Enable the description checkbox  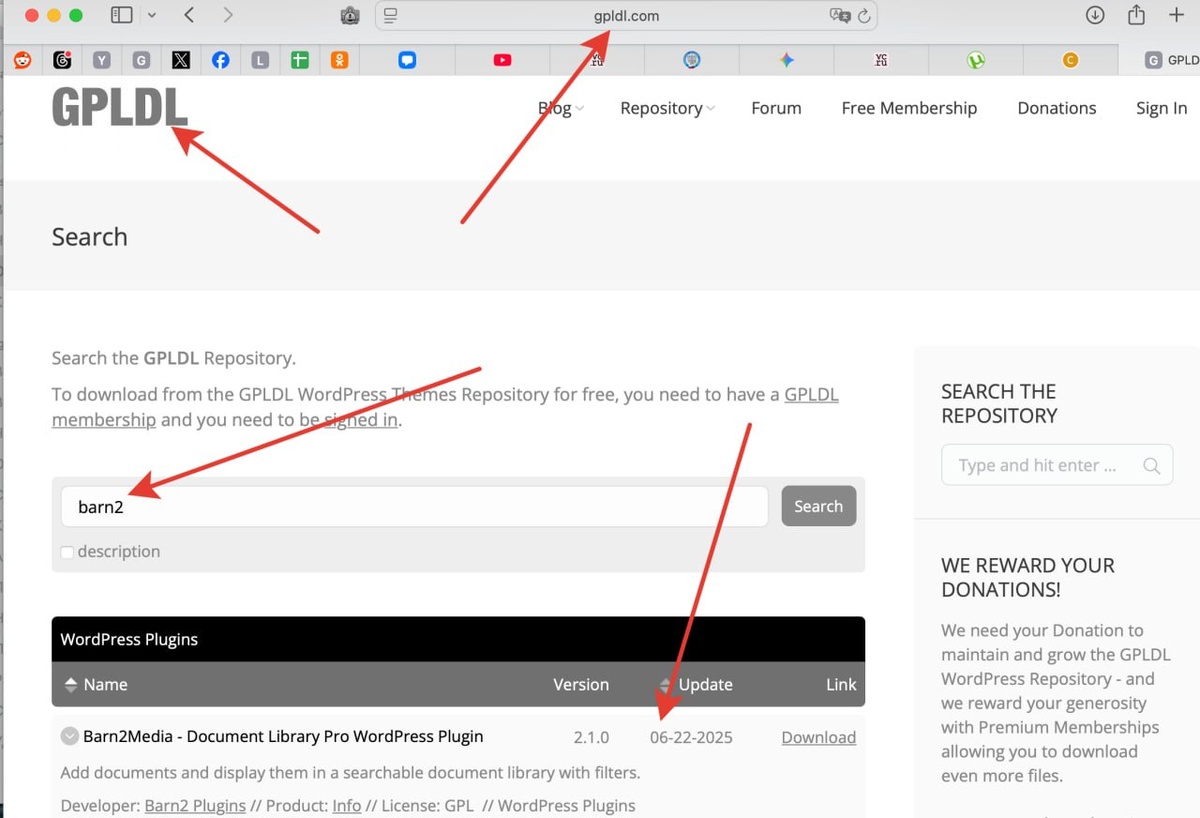(x=67, y=552)
